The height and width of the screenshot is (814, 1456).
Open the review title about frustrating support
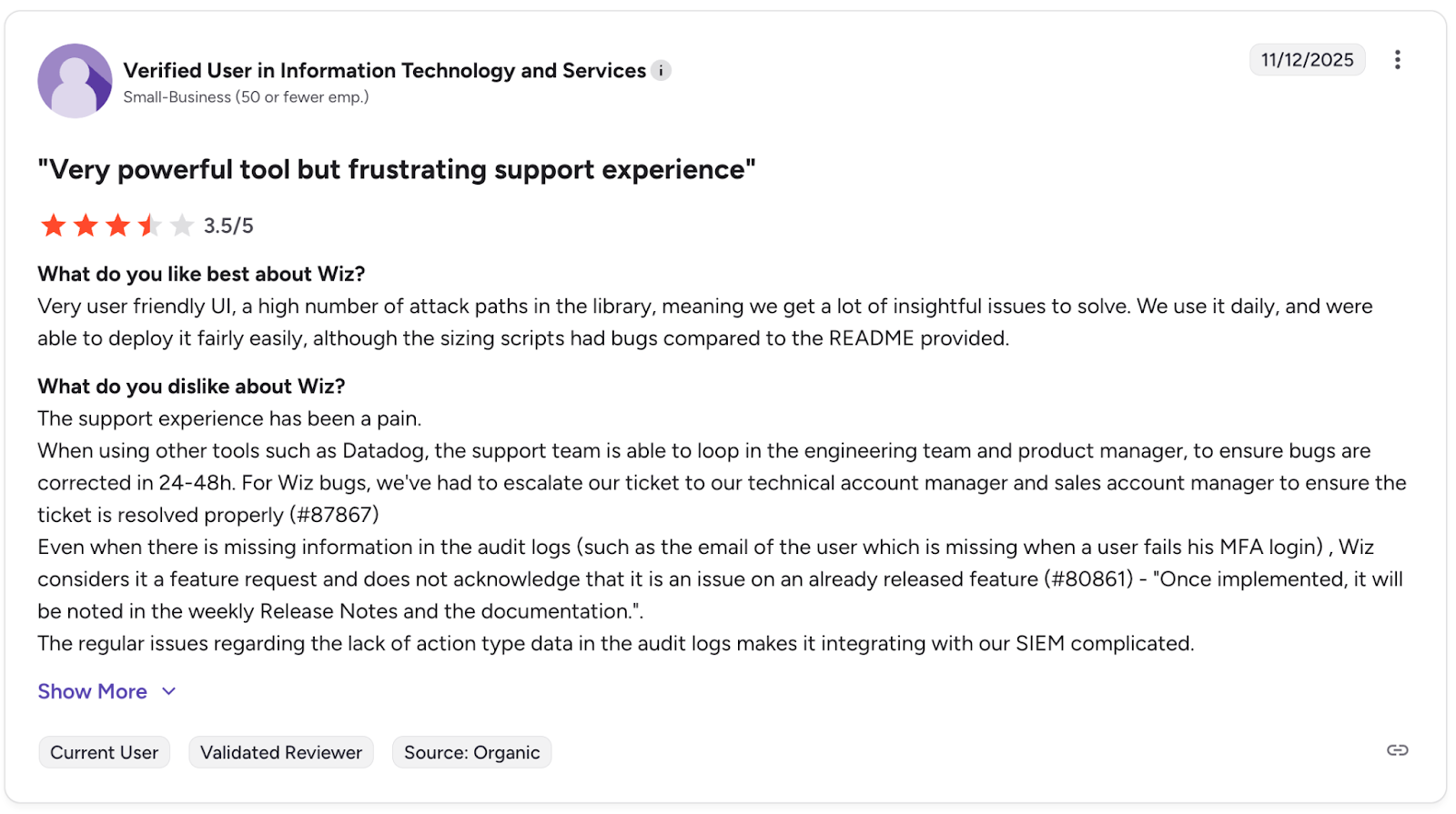coord(397,169)
